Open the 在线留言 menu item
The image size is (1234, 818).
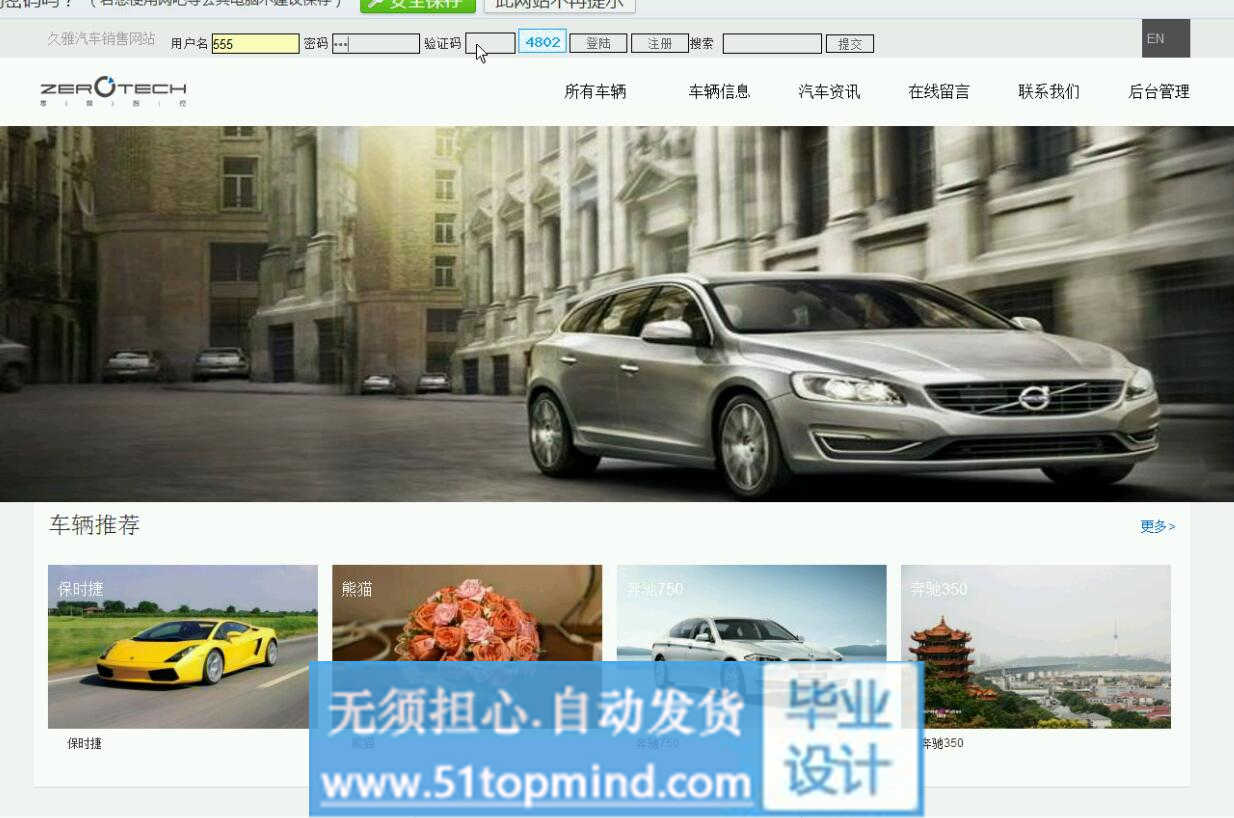tap(939, 92)
